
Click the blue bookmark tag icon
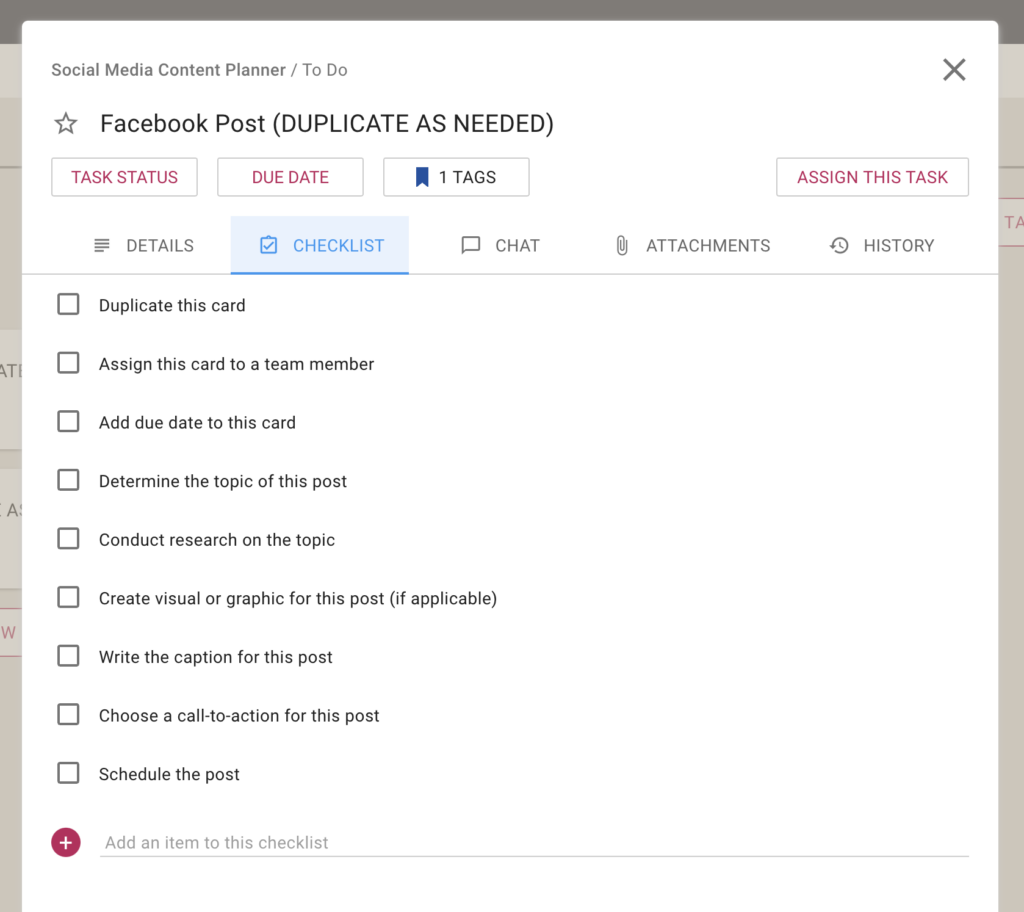tap(422, 177)
